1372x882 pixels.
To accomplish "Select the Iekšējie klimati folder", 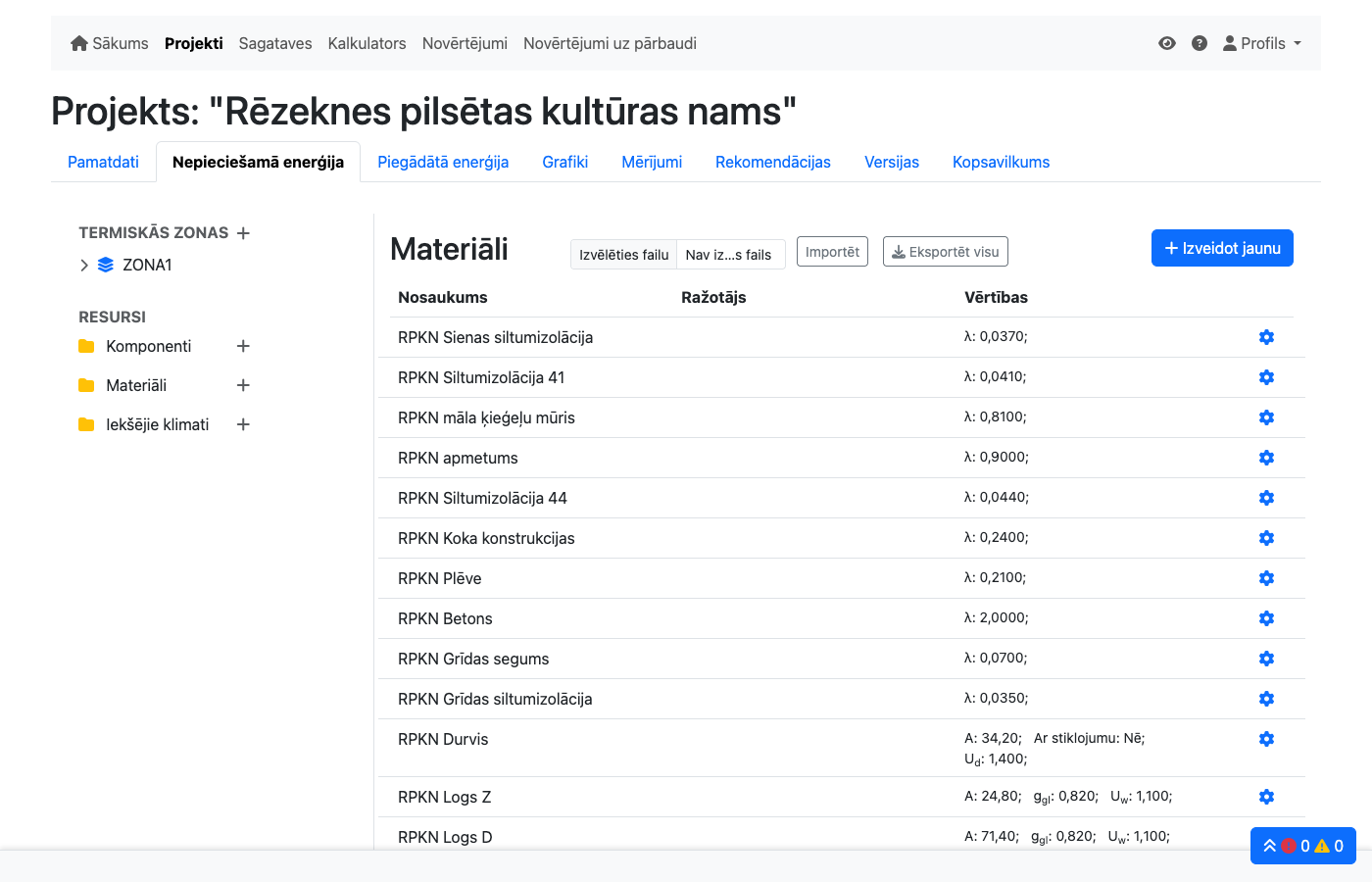I will [x=157, y=424].
